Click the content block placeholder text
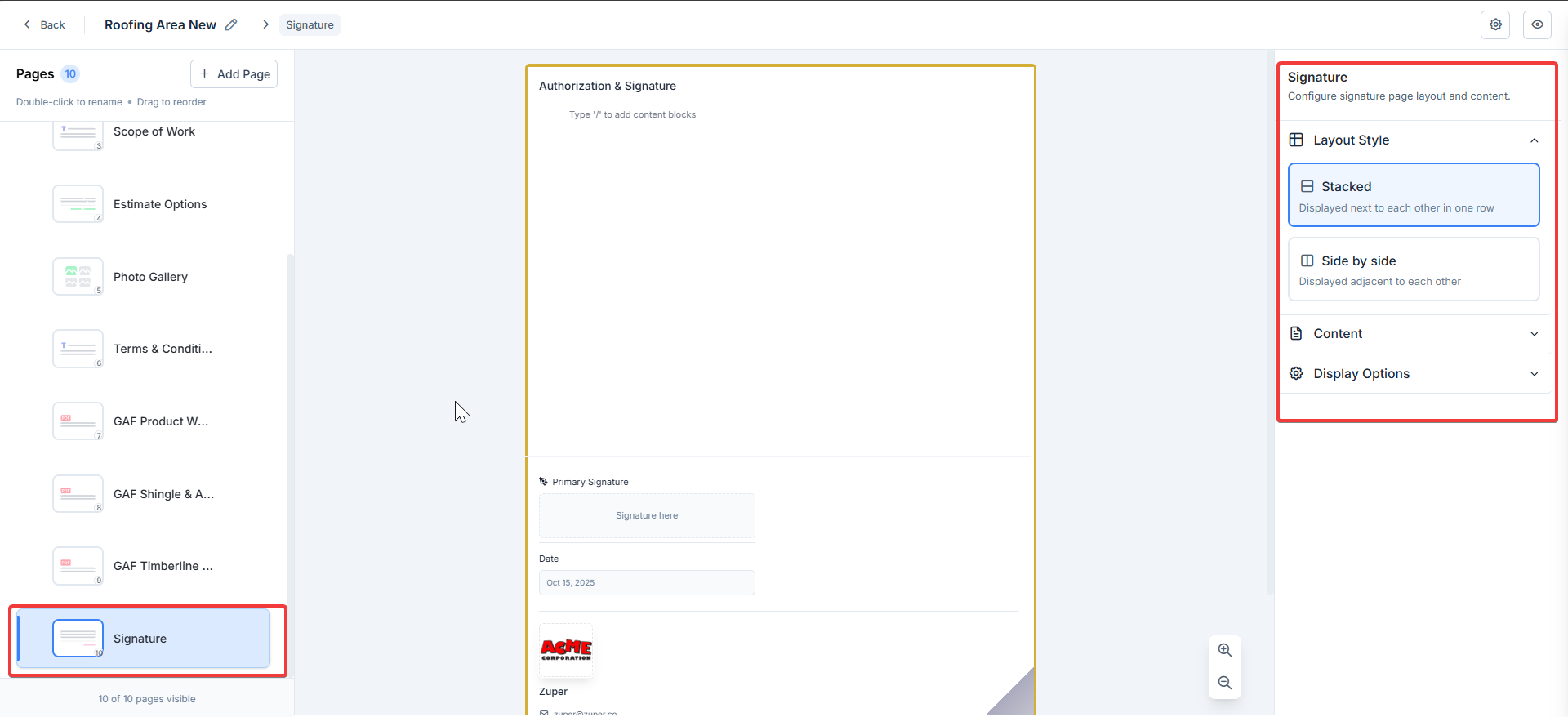The width and height of the screenshot is (1568, 717). (632, 114)
